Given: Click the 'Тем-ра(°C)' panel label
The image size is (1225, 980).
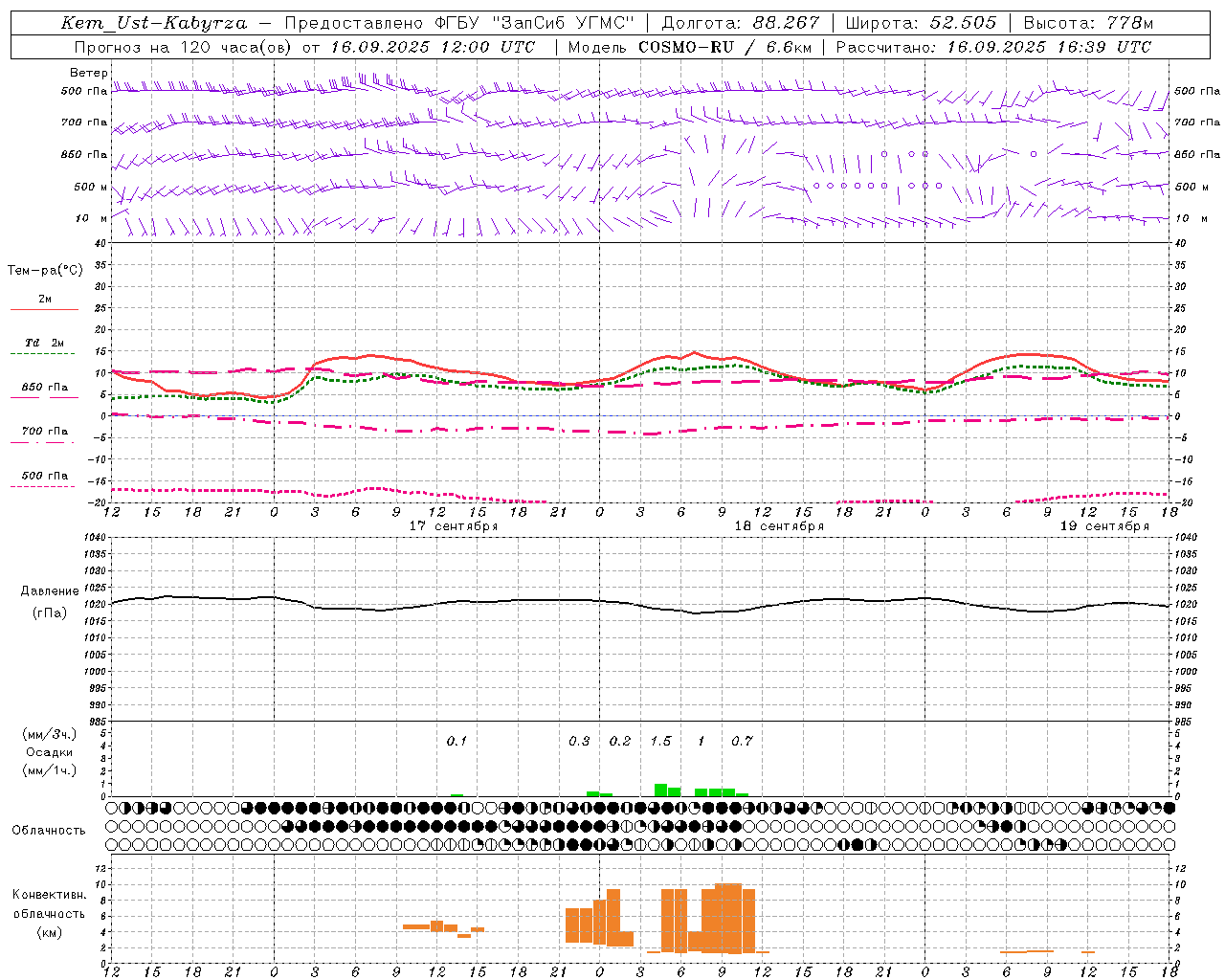Looking at the screenshot, I should coord(45,271).
